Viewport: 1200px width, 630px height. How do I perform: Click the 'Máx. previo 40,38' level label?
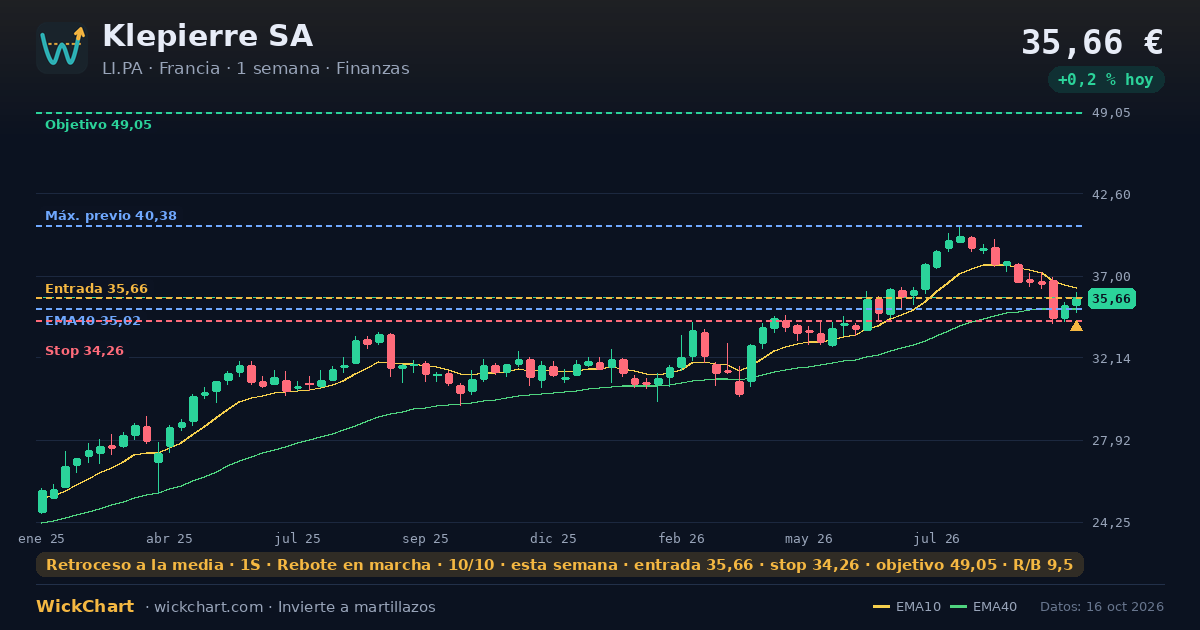point(111,216)
